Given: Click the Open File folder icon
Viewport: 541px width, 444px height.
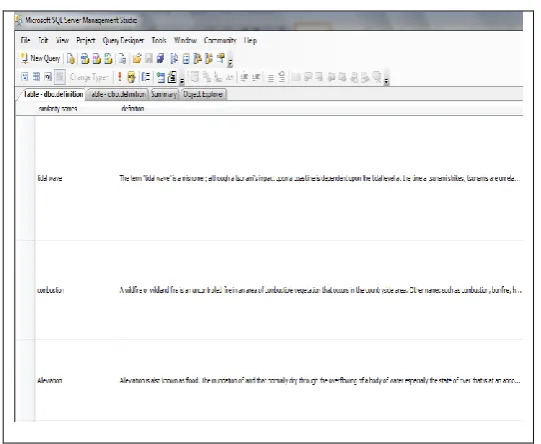Looking at the screenshot, I should click(137, 59).
